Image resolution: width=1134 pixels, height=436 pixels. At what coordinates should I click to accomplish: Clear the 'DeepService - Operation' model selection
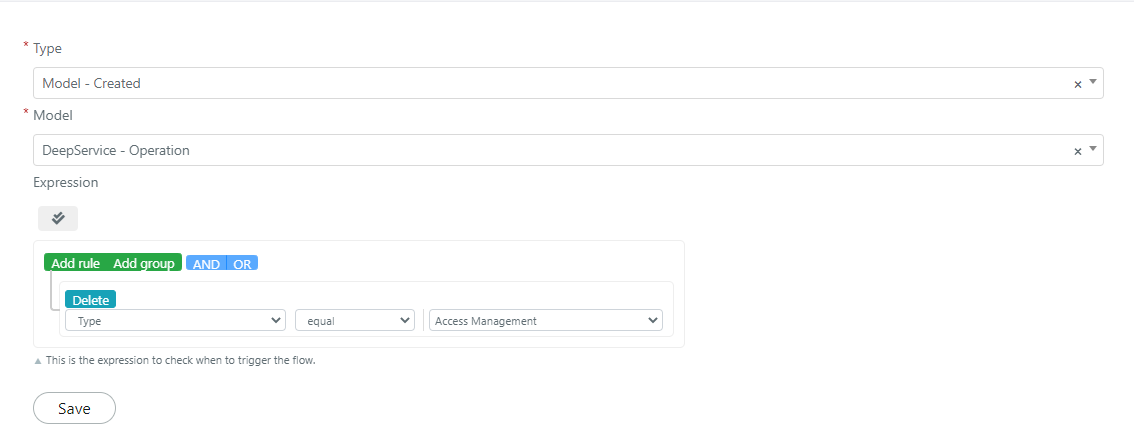[1078, 150]
